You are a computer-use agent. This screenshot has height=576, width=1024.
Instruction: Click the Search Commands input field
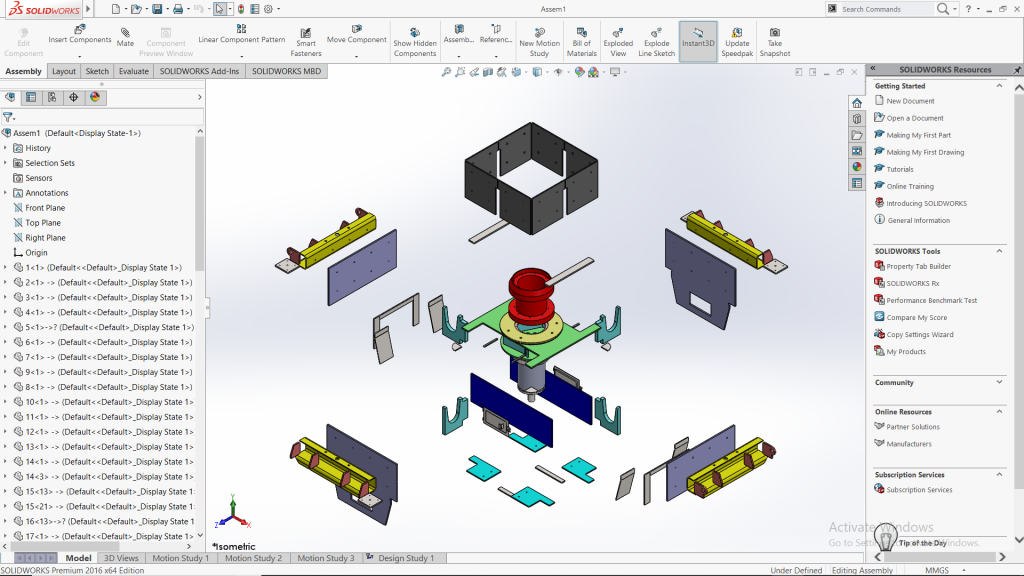(x=885, y=9)
